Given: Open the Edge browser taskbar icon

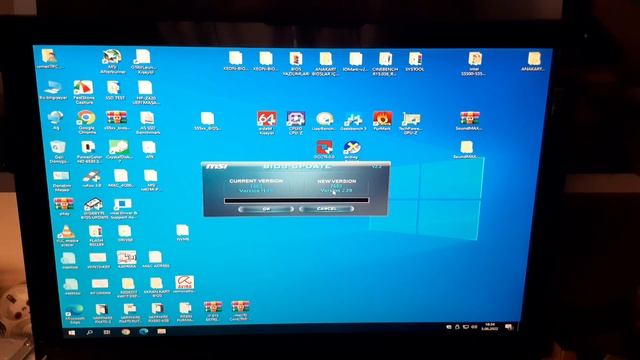Looking at the screenshot, I should (144, 332).
